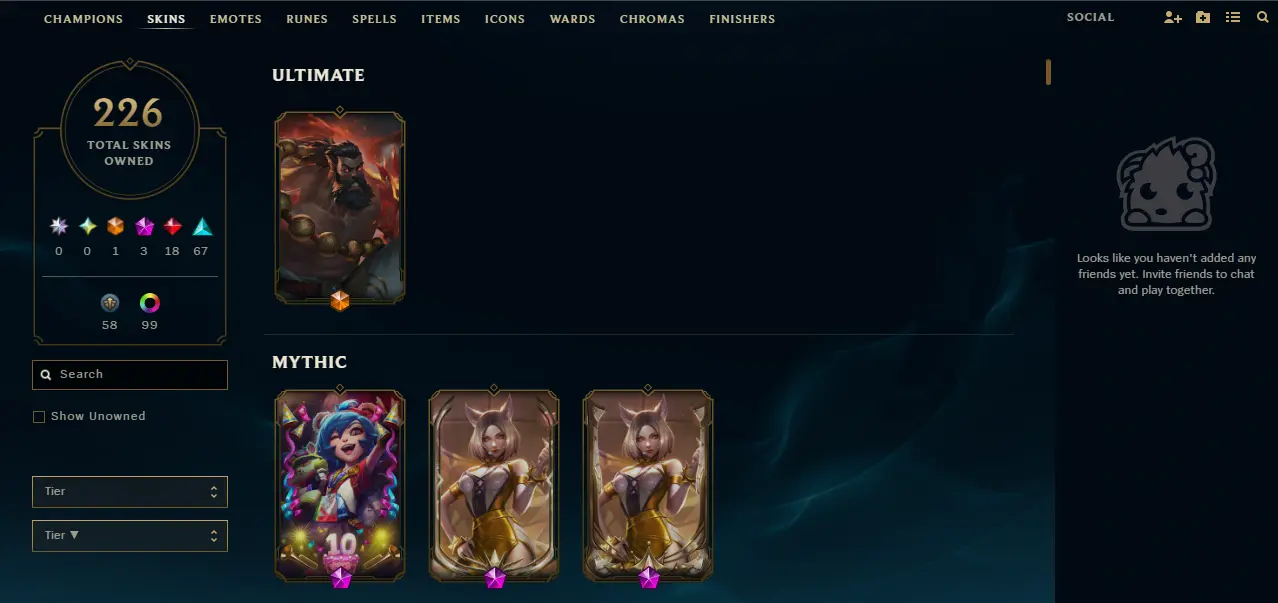The width and height of the screenshot is (1278, 603).
Task: Click the skins Search input field
Action: point(130,375)
